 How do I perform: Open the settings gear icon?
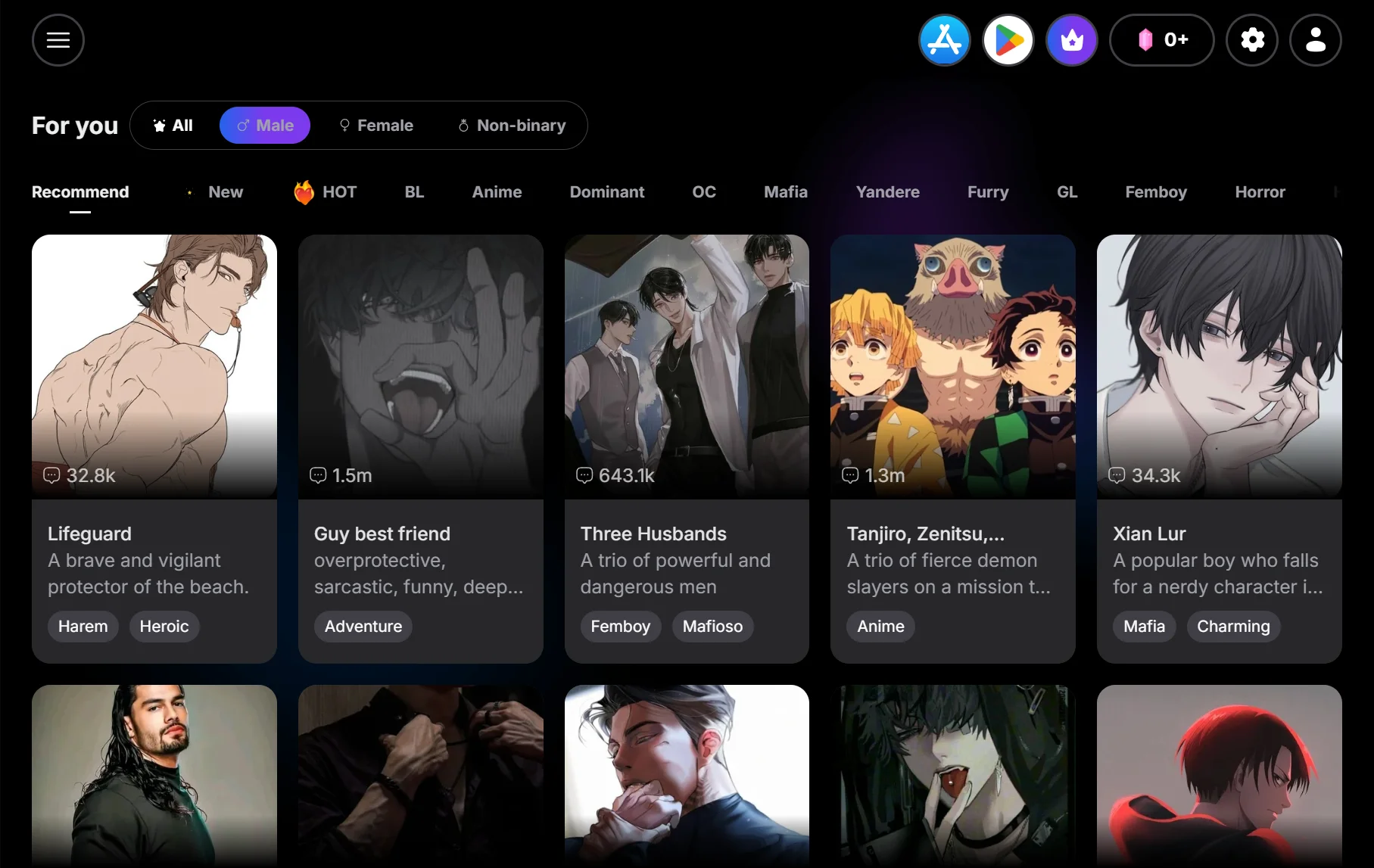[1252, 40]
